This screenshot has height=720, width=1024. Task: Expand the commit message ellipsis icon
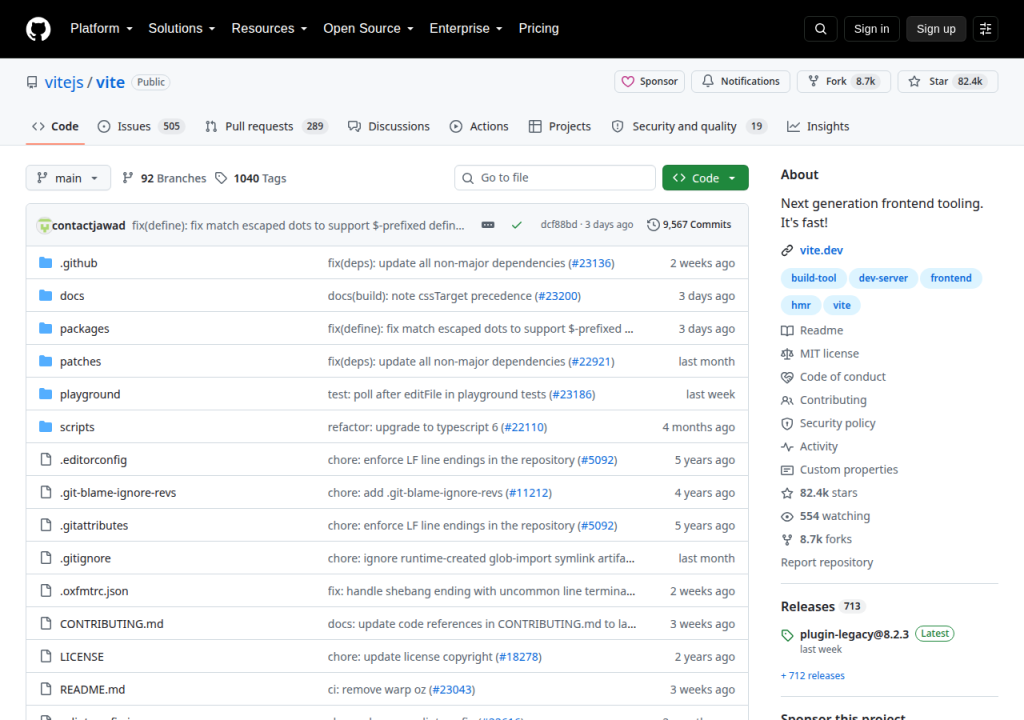488,225
